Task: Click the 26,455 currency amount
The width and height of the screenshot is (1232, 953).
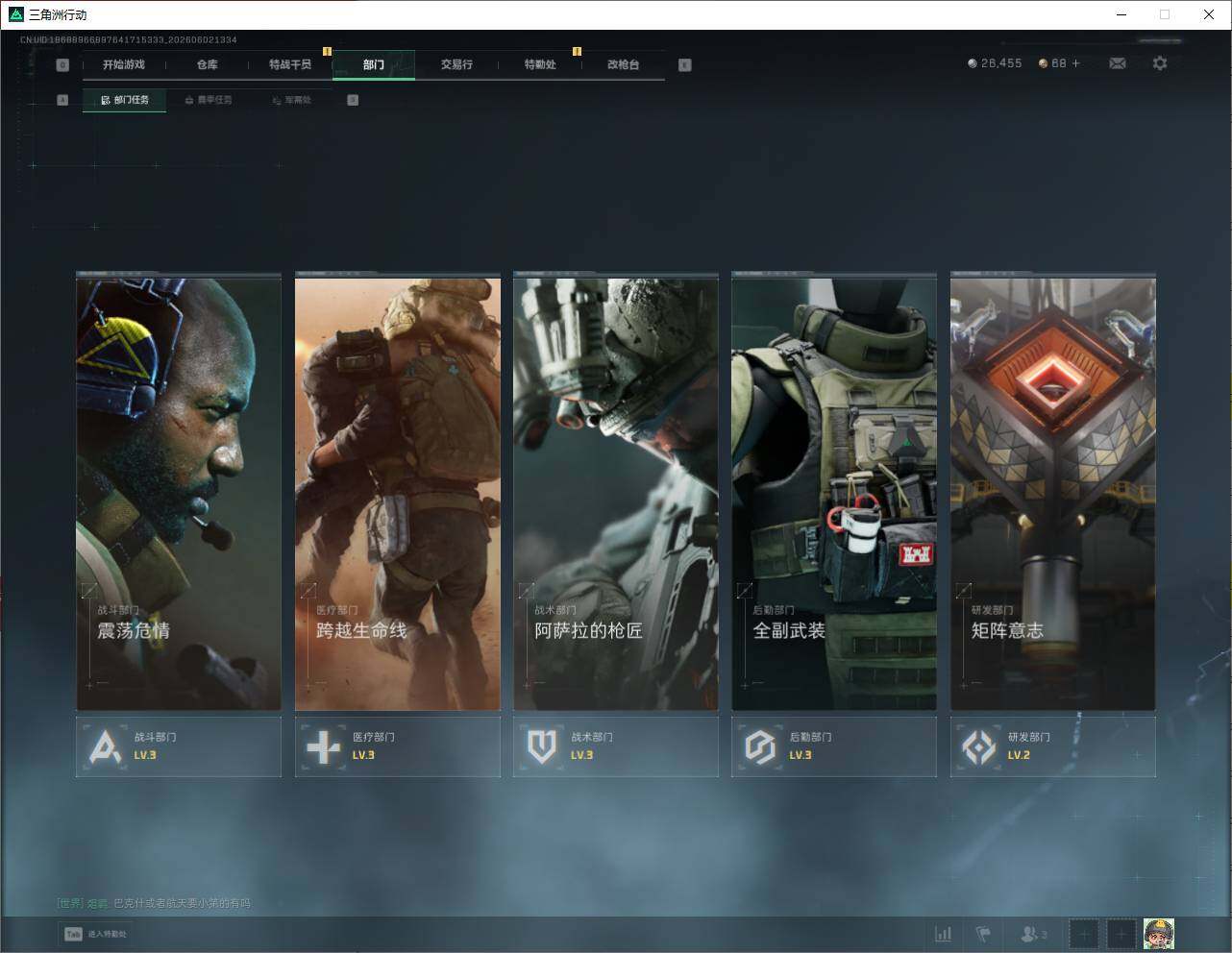Action: tap(1001, 63)
